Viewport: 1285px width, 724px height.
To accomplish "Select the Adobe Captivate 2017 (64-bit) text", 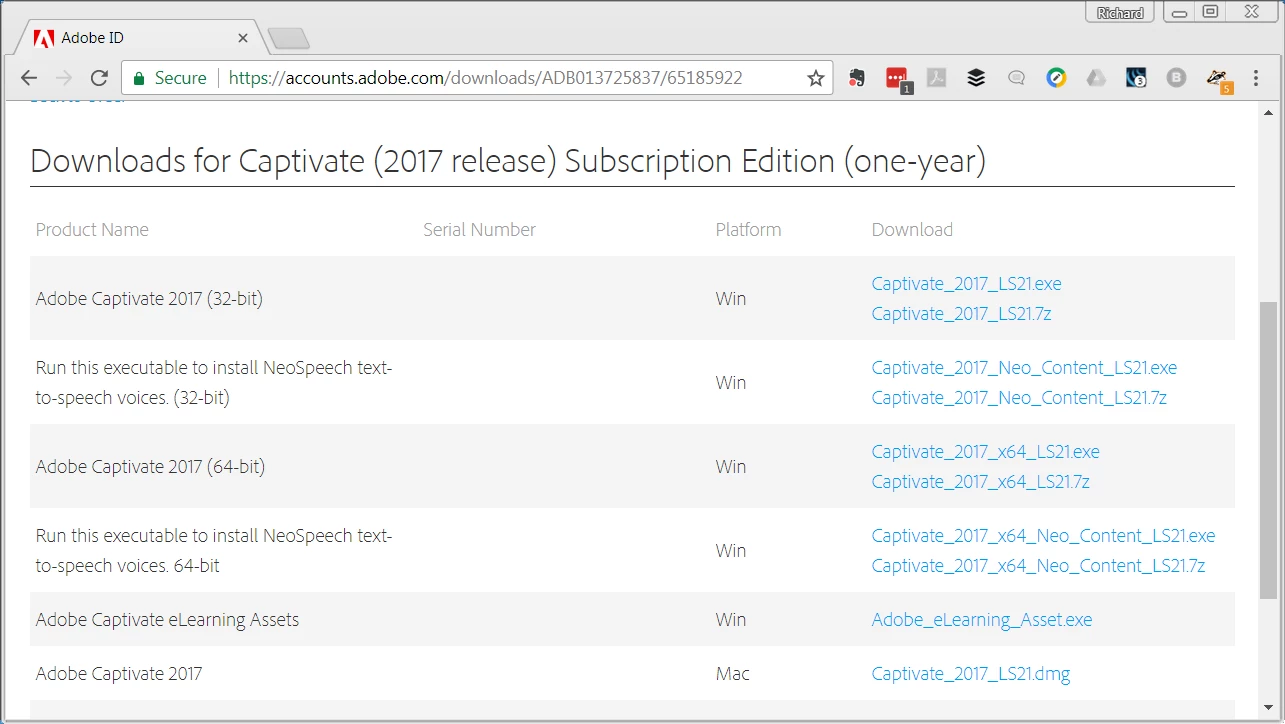I will point(150,467).
